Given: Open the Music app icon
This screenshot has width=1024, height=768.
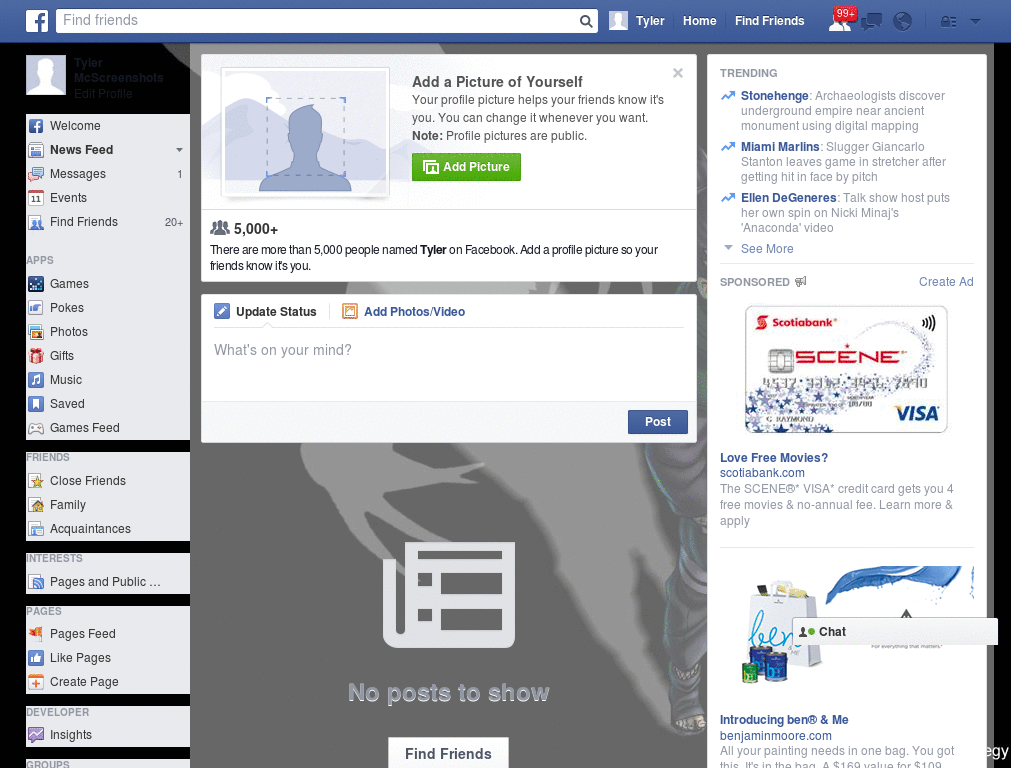Looking at the screenshot, I should pyautogui.click(x=36, y=379).
